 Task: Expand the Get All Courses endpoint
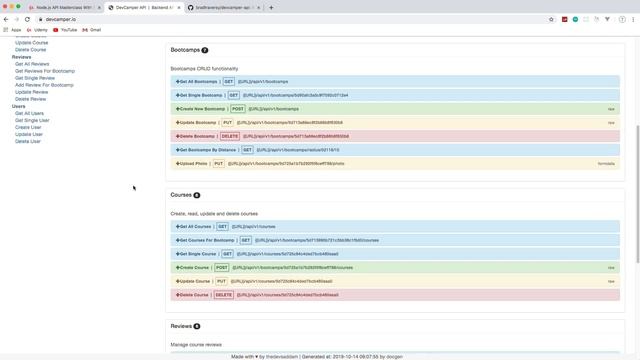pos(395,227)
